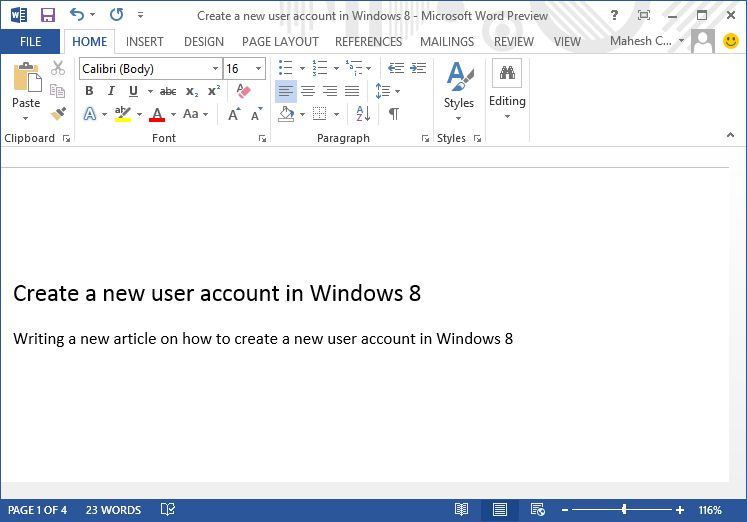Apply Text Effects with the outlined A icon
747x522 pixels.
90,114
